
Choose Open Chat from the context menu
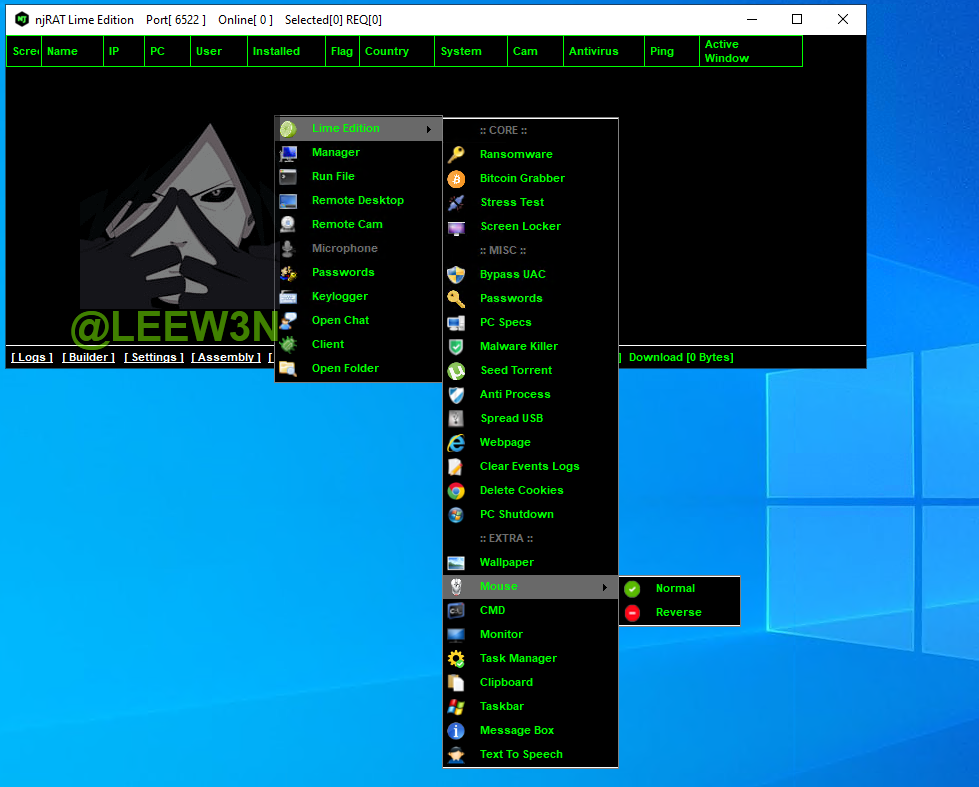point(340,320)
